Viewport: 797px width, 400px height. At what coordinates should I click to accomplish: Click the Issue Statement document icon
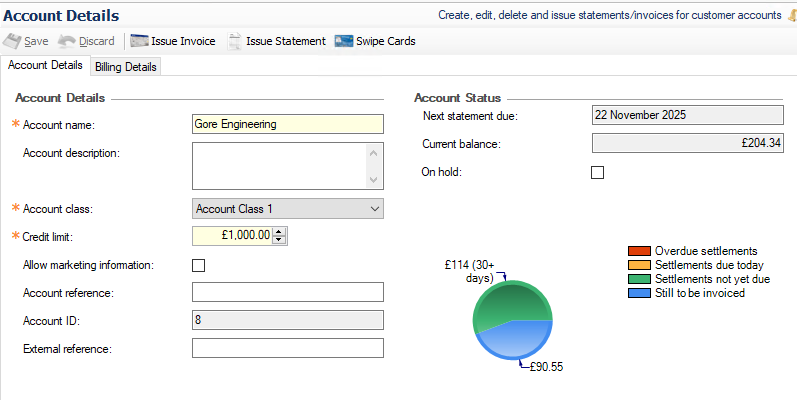(234, 41)
